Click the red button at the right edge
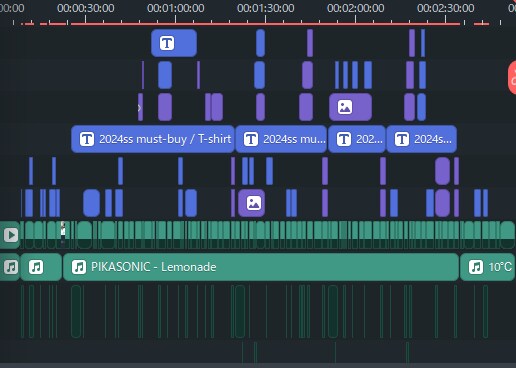 (x=512, y=77)
